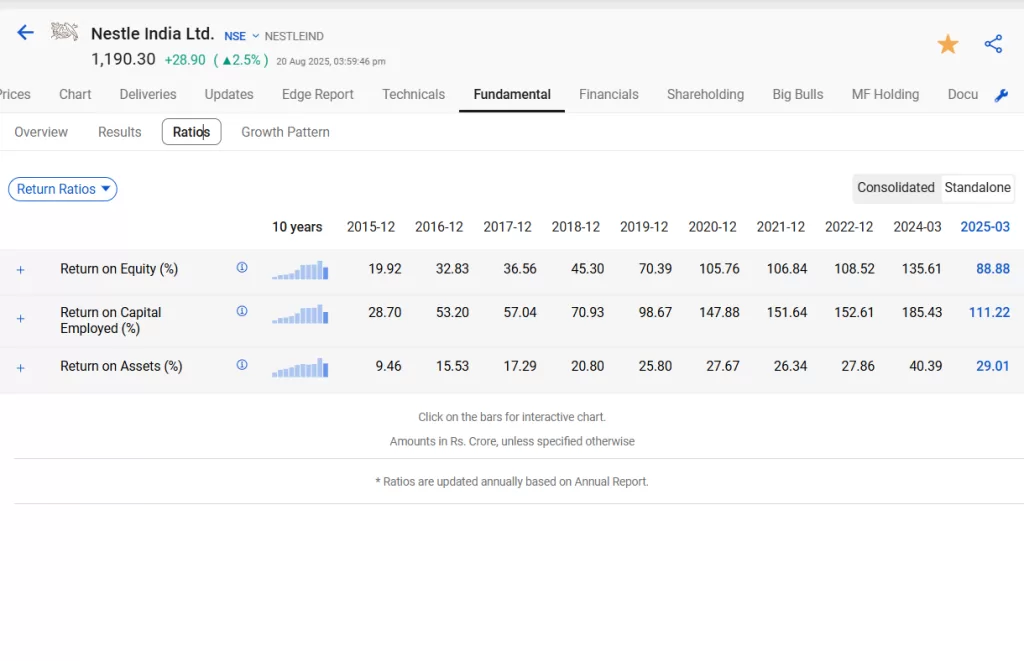This screenshot has height=661, width=1024.
Task: Select the Fundamental tab
Action: (512, 94)
